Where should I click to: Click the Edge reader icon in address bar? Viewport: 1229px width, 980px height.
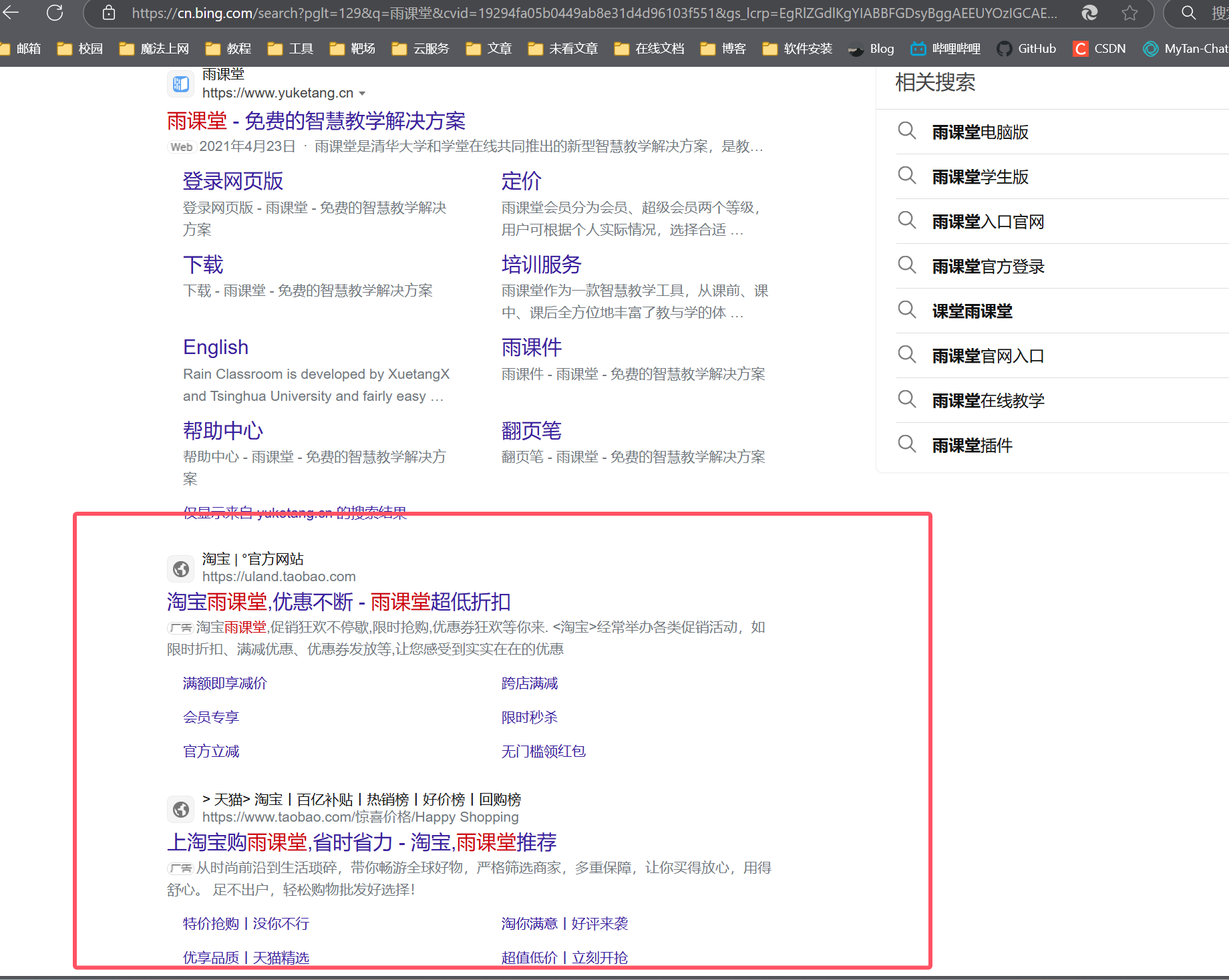[1089, 13]
